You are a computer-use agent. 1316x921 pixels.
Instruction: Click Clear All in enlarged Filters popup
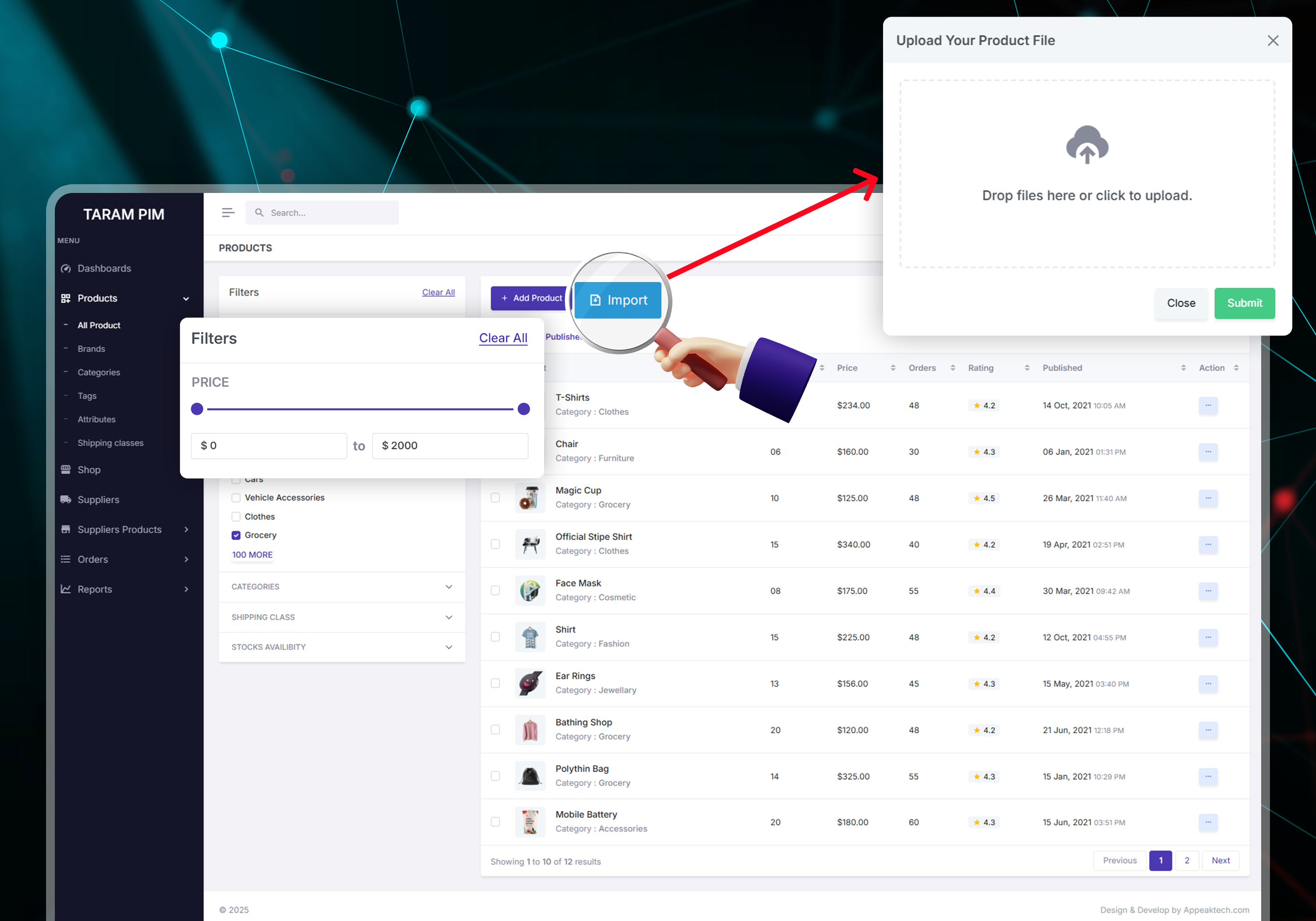click(503, 338)
